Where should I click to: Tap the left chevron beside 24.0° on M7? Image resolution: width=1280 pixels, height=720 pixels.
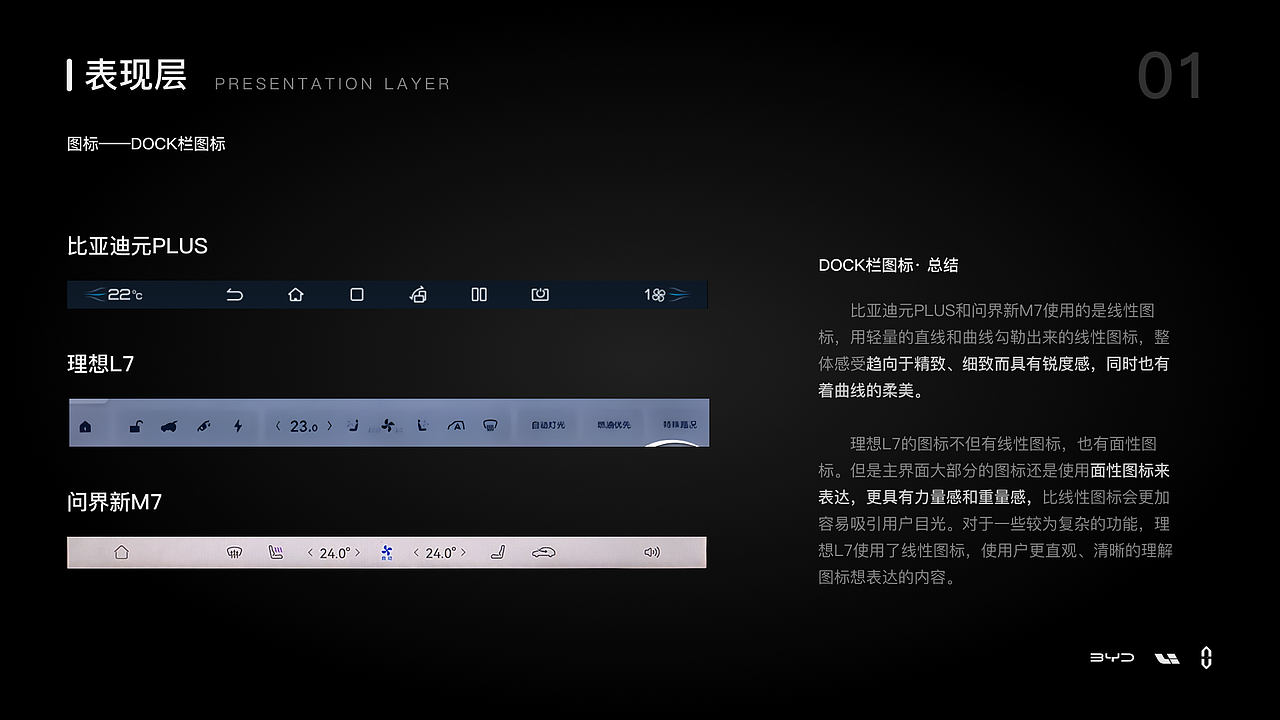(310, 551)
